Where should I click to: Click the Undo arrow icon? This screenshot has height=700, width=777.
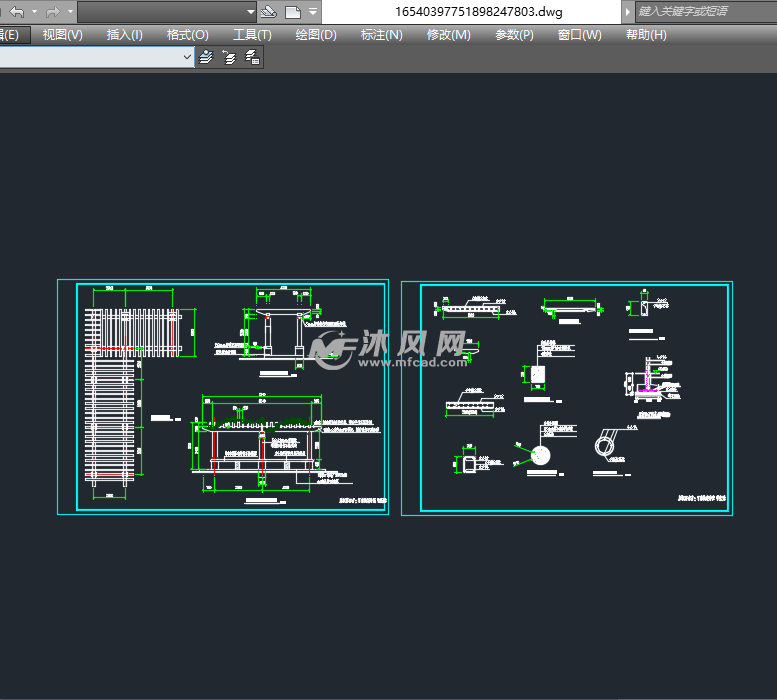pyautogui.click(x=16, y=12)
